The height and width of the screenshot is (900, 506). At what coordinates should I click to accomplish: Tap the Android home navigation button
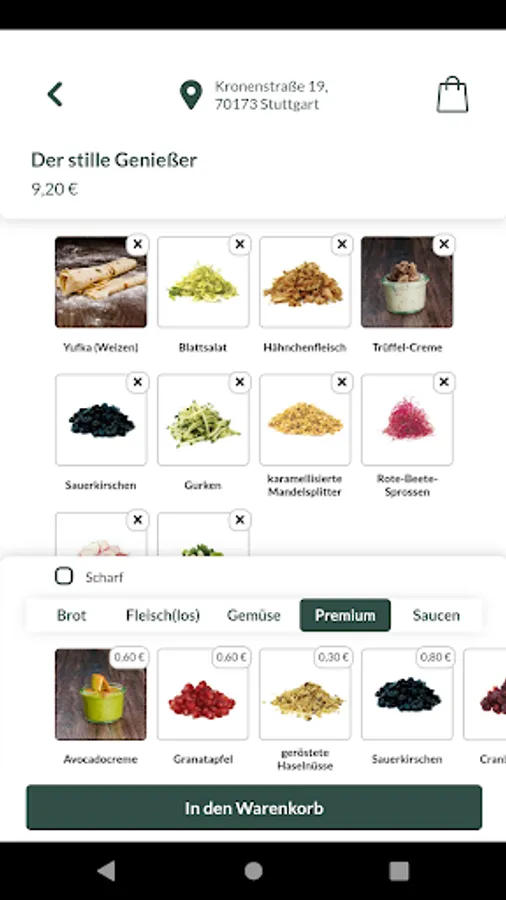[253, 871]
